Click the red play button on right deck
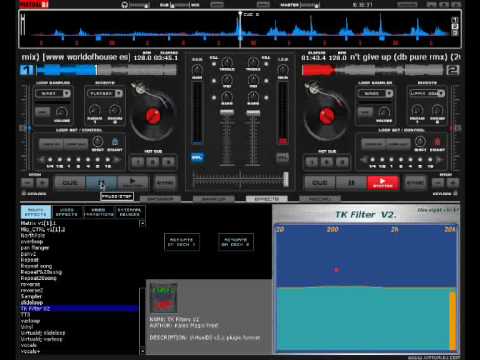480x360 pixels. 383,183
